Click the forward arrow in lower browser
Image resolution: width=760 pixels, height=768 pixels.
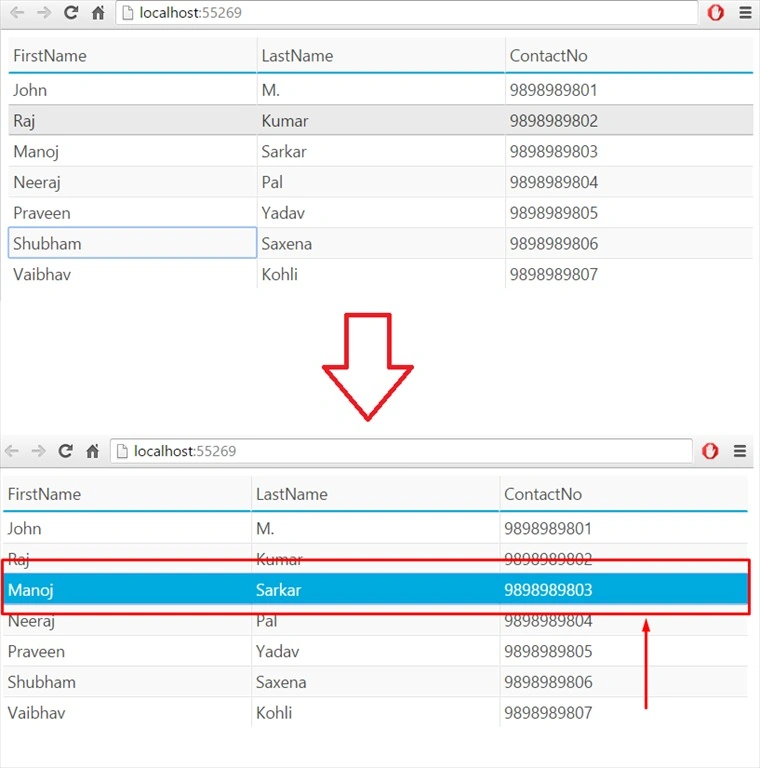click(x=38, y=451)
